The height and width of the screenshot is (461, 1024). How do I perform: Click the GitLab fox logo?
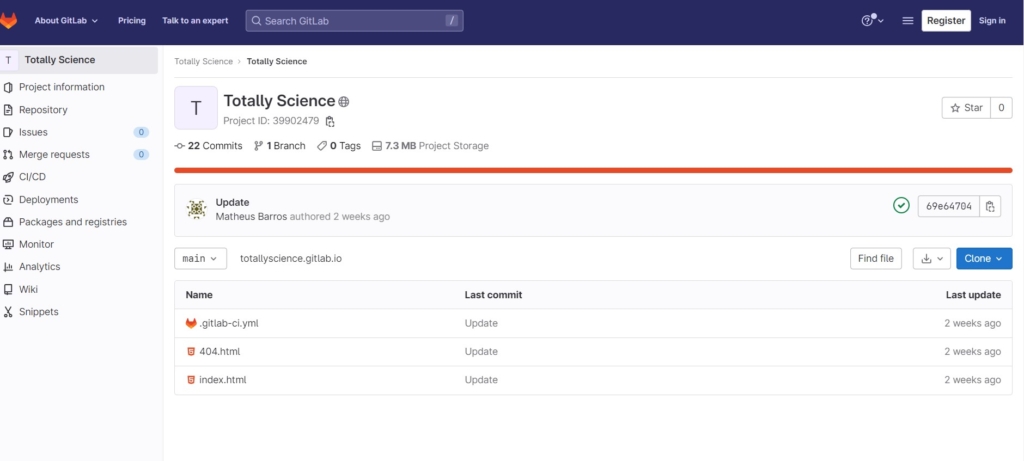(8, 20)
